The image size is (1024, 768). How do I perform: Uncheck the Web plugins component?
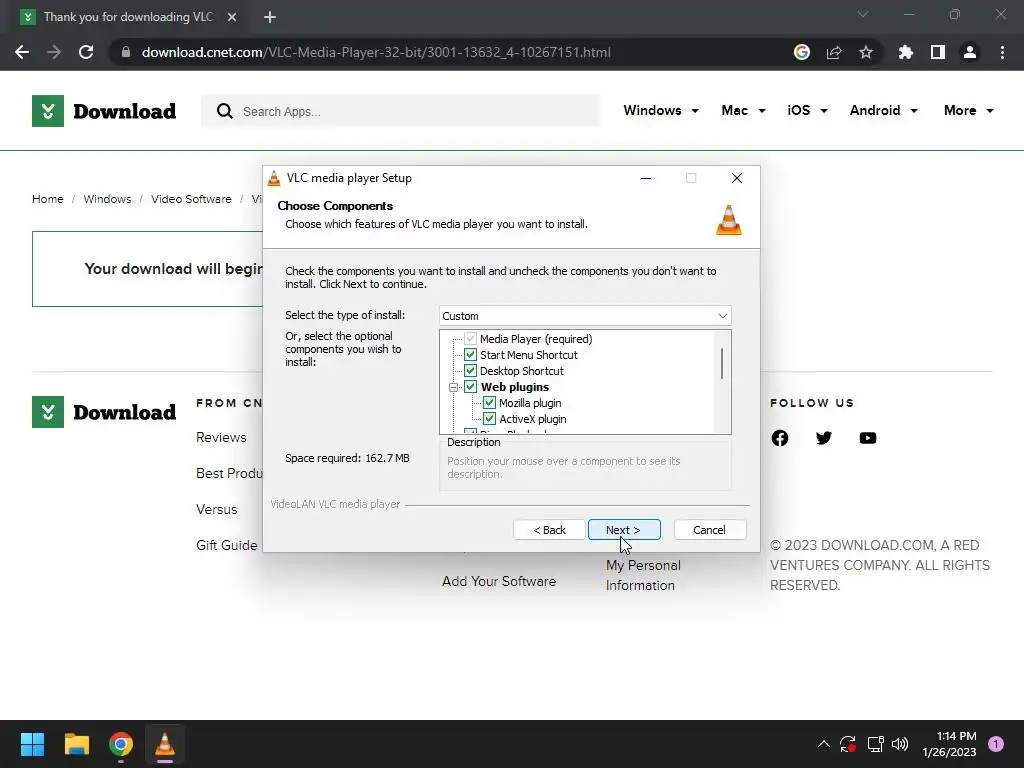[470, 387]
